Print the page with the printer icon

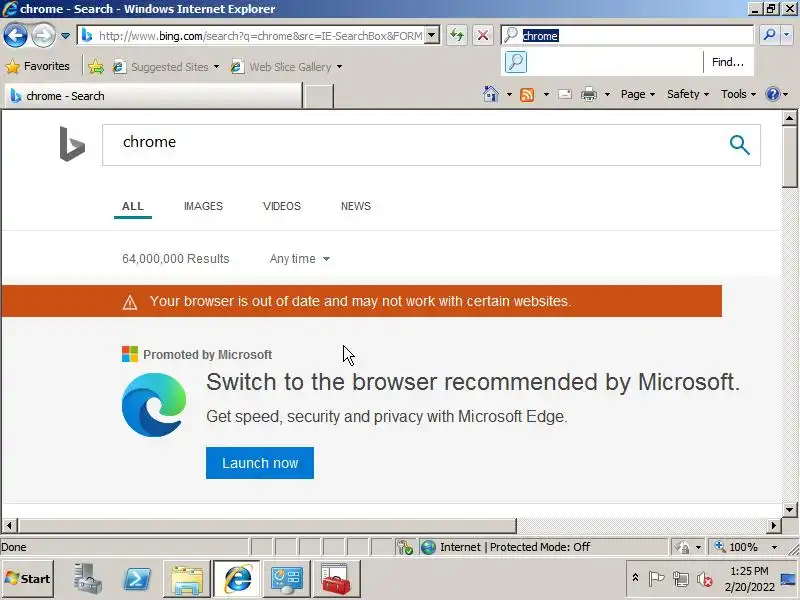point(589,94)
